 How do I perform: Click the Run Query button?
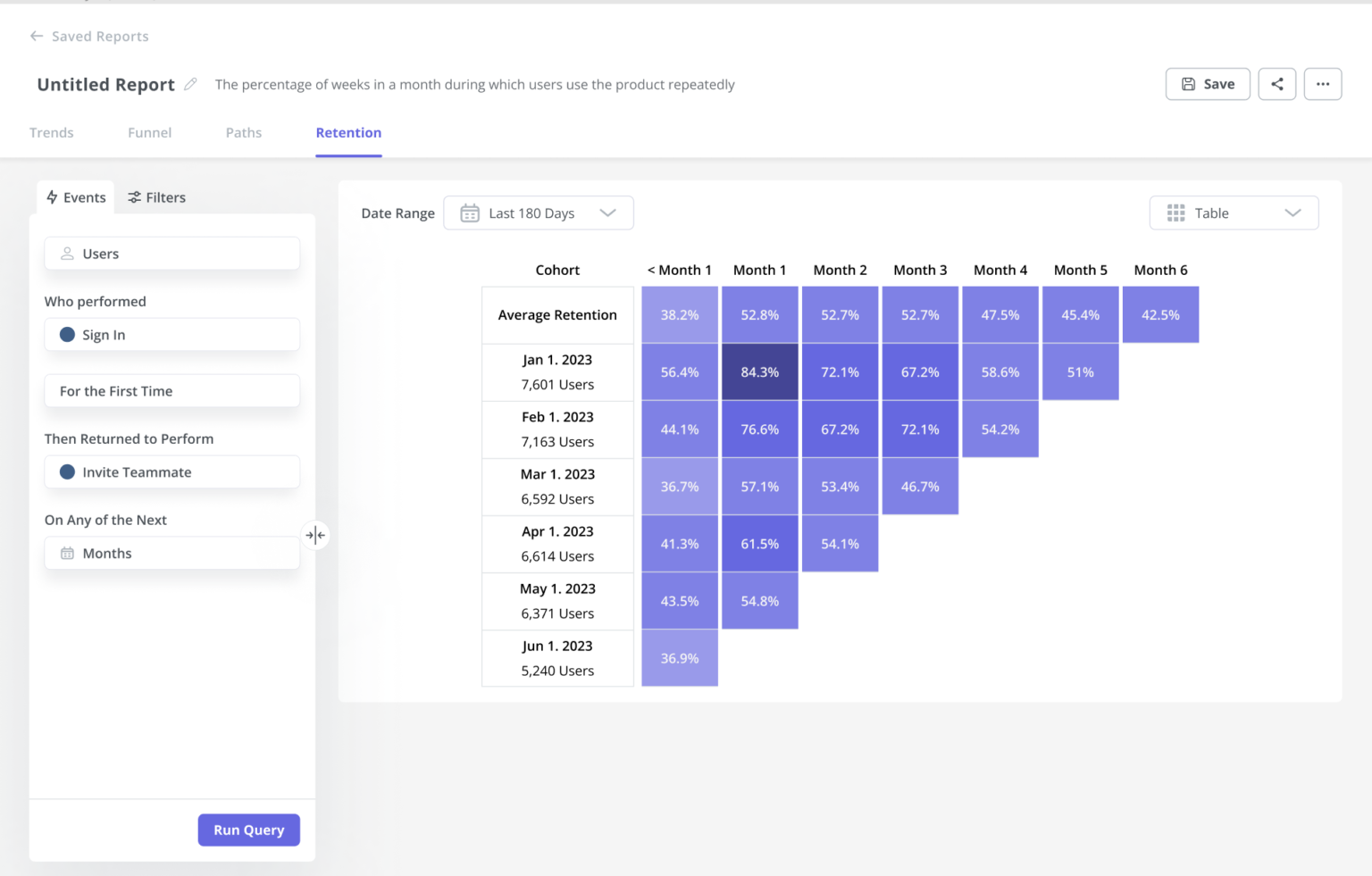click(x=248, y=830)
